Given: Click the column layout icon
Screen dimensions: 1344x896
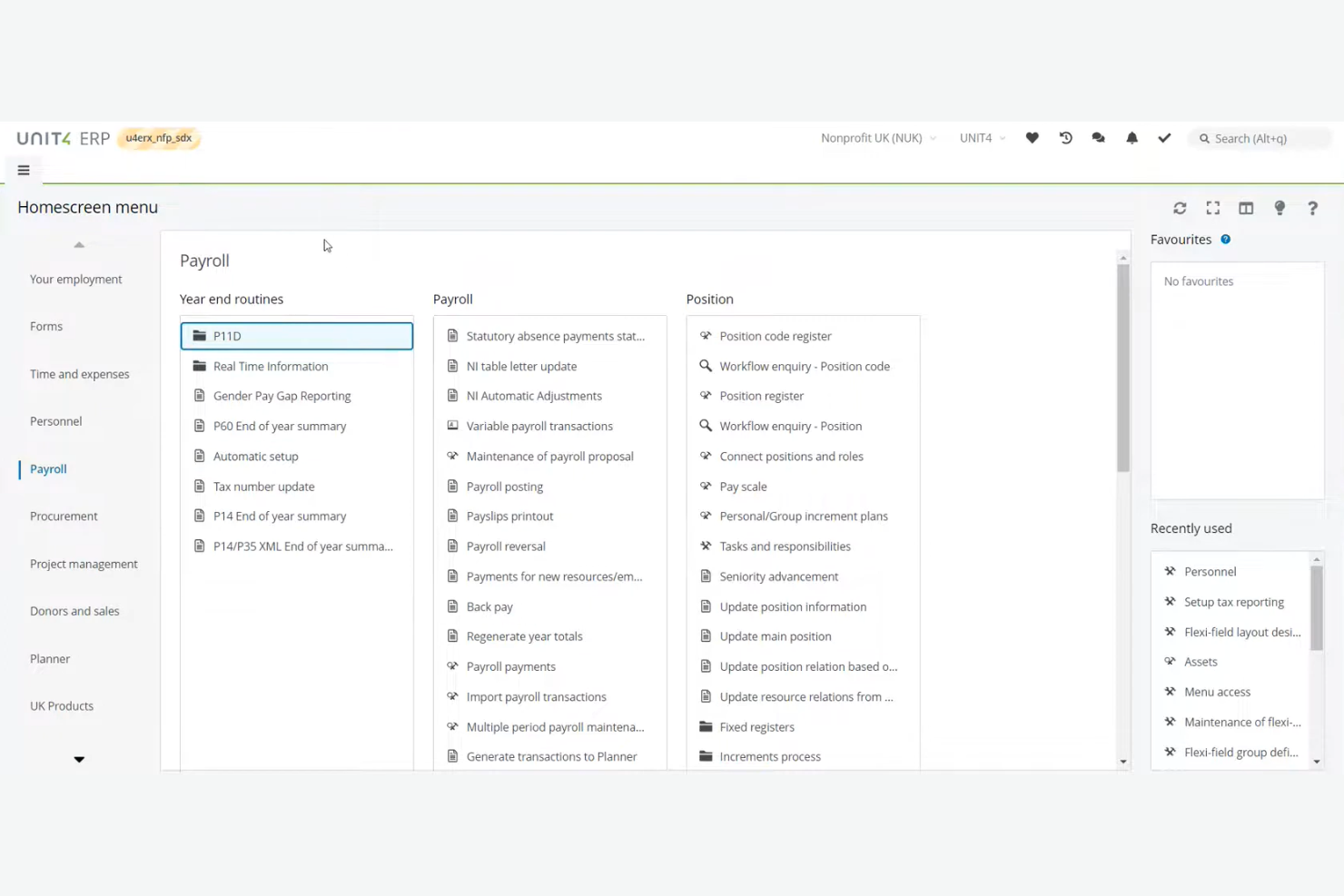Looking at the screenshot, I should pos(1246,208).
